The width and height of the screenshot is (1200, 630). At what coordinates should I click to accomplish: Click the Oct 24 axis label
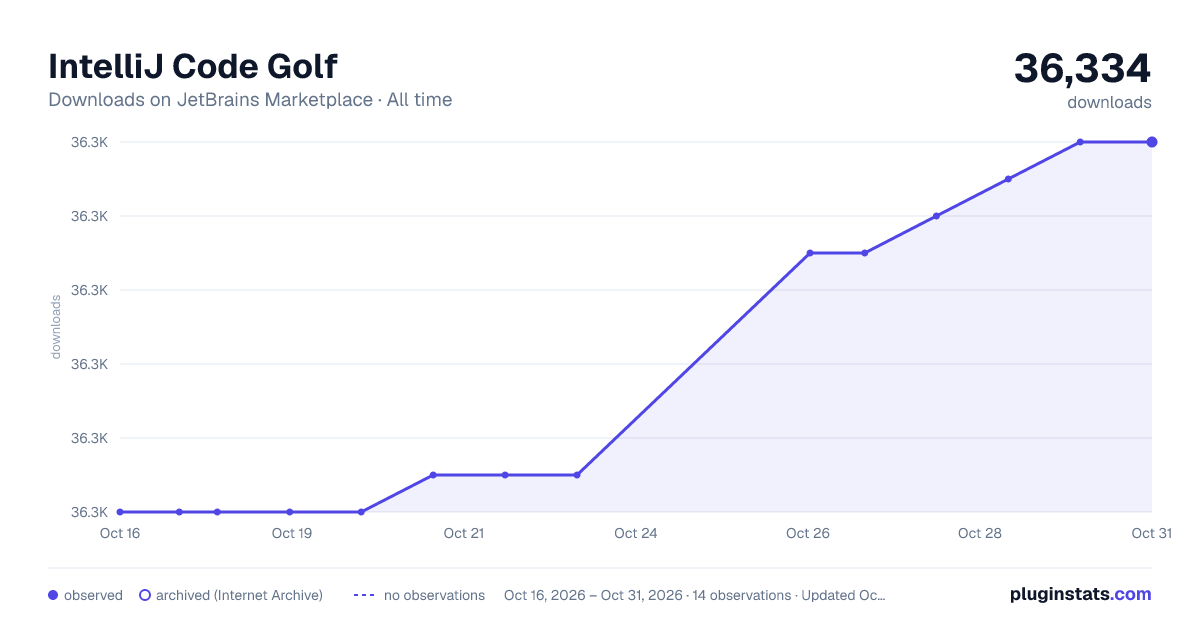point(636,533)
